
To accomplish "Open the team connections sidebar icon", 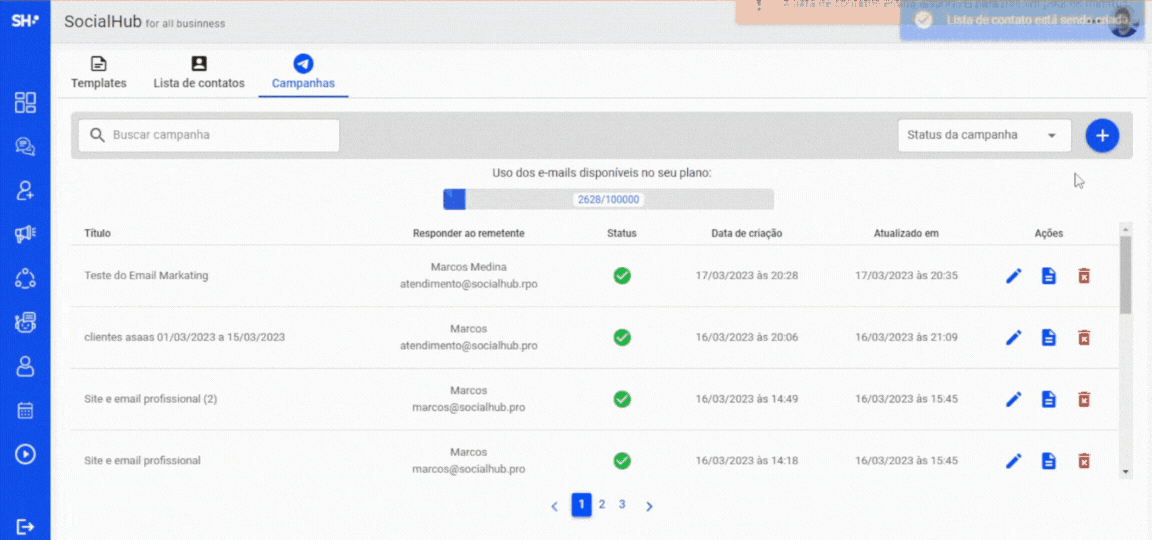I will [25, 278].
